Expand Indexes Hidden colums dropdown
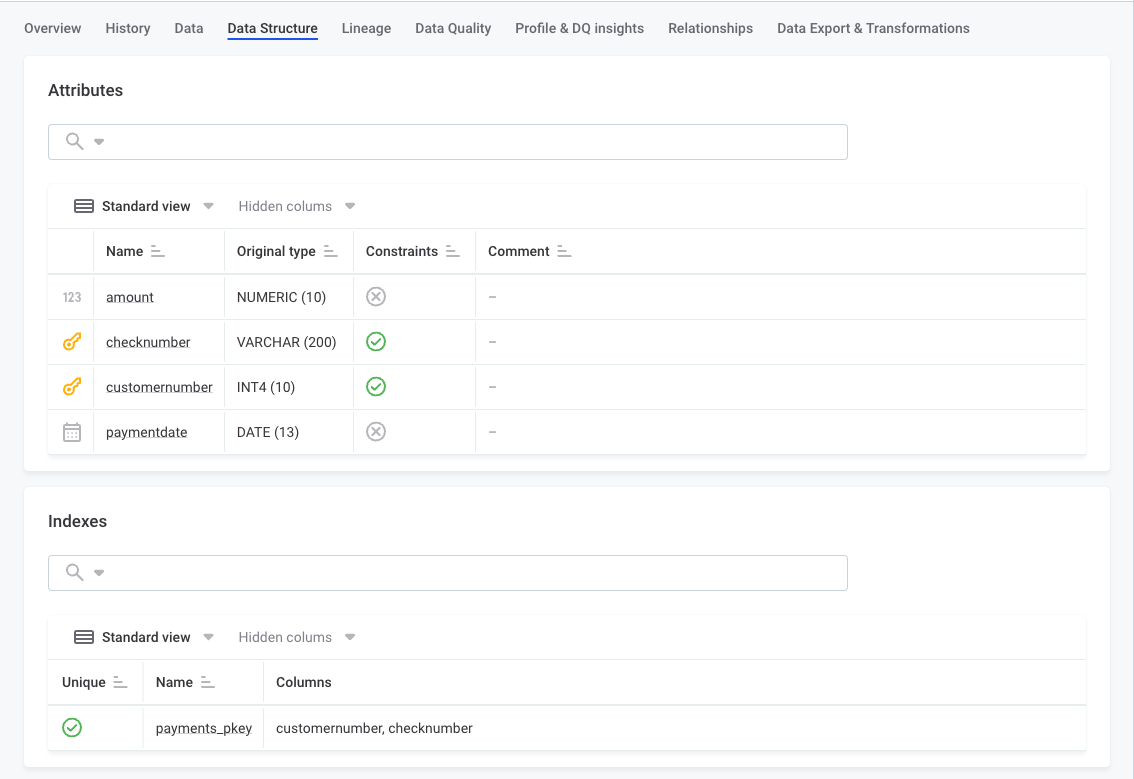 [350, 637]
